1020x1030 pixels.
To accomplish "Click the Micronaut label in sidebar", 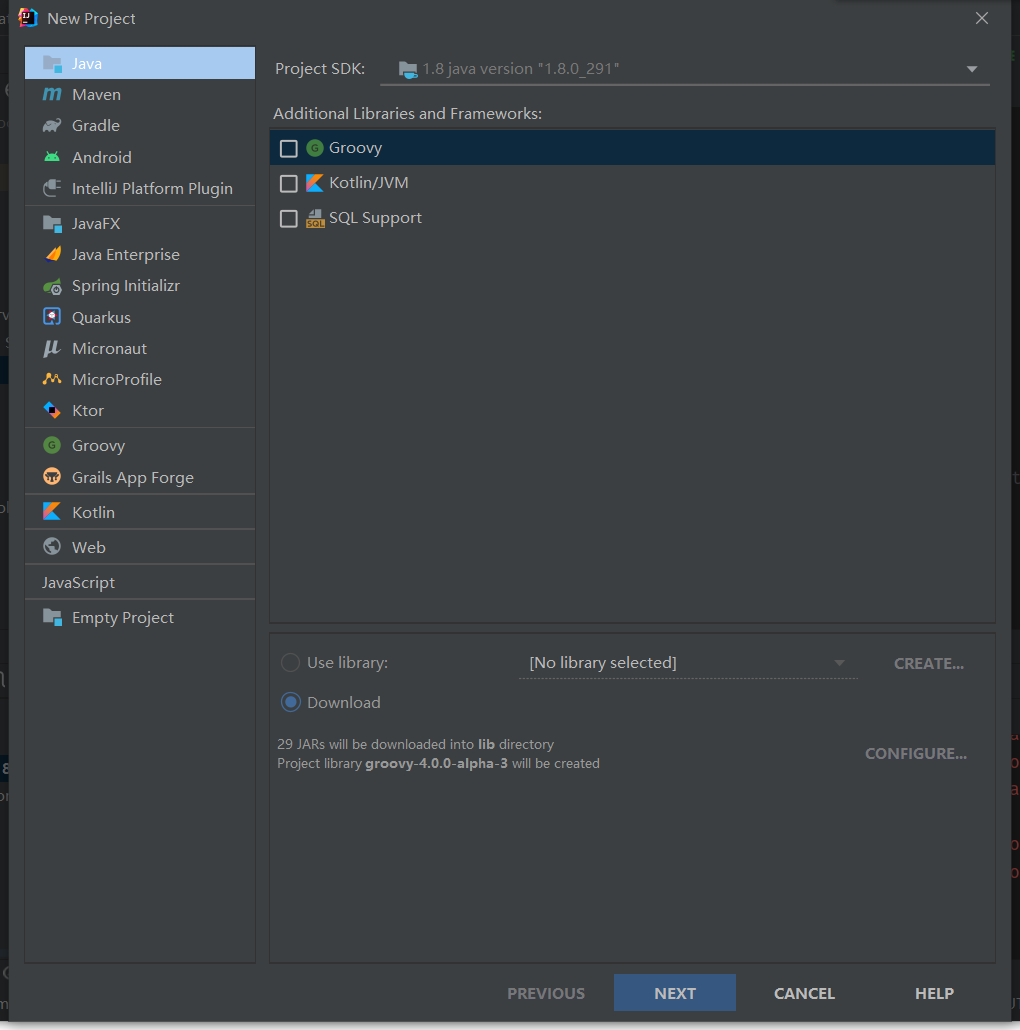I will [x=109, y=348].
